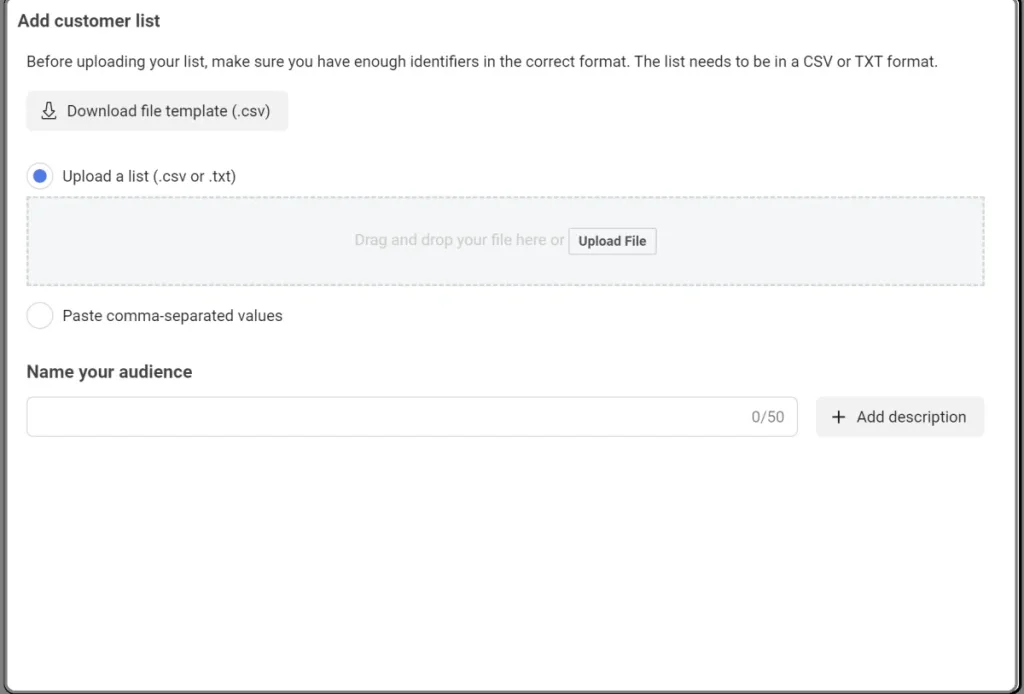Click the 0/50 character counter
1024x694 pixels.
coord(768,417)
